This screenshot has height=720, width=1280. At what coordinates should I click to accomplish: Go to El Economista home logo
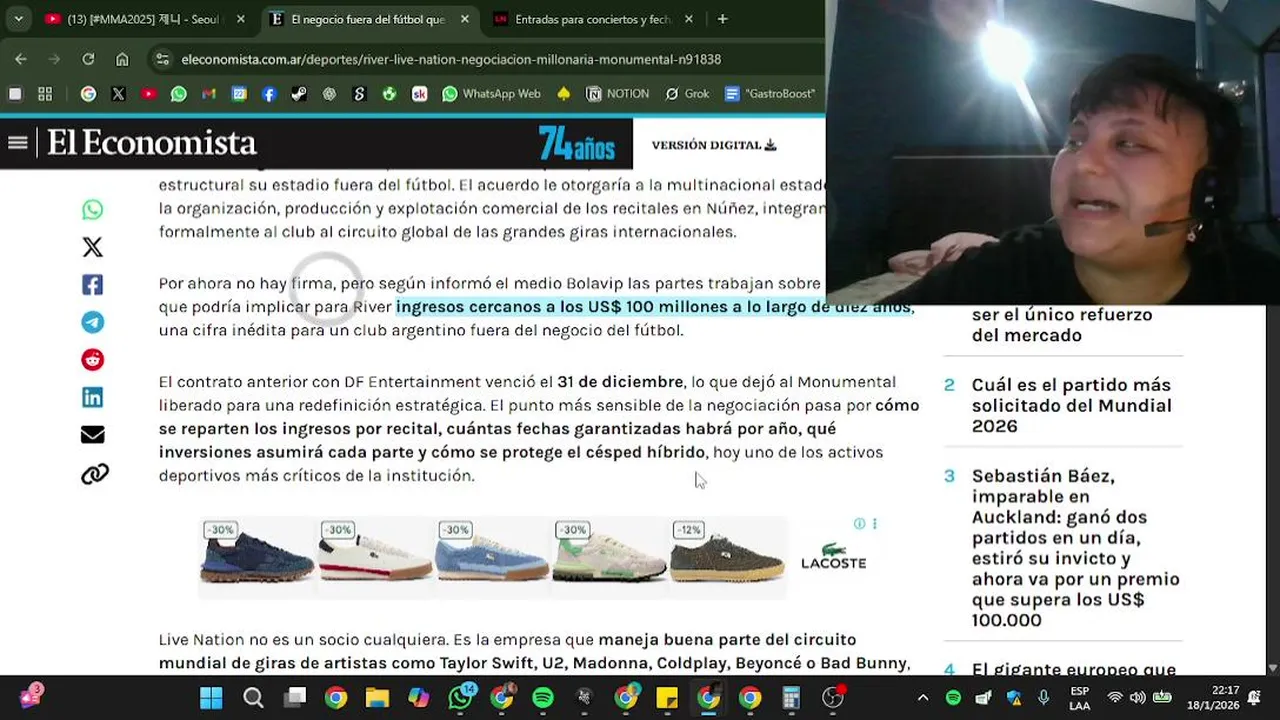(x=152, y=143)
